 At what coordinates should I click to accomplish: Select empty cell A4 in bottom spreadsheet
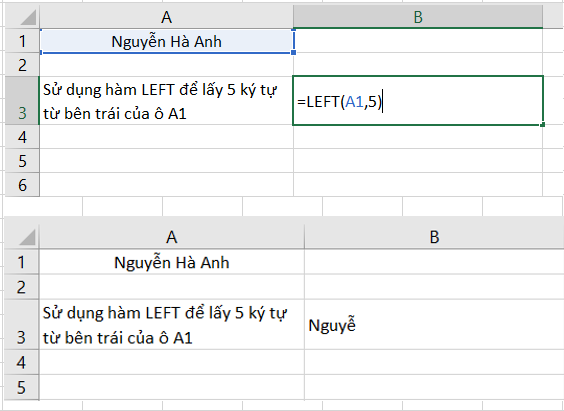[x=172, y=362]
